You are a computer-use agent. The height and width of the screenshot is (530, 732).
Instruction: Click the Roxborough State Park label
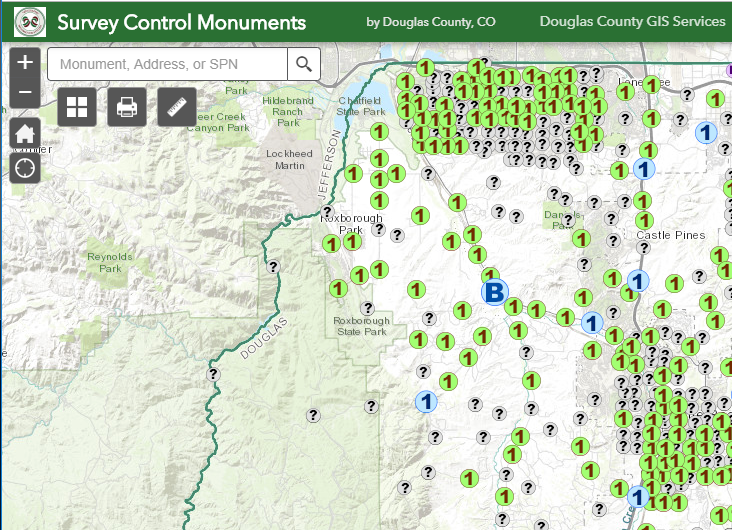click(362, 326)
